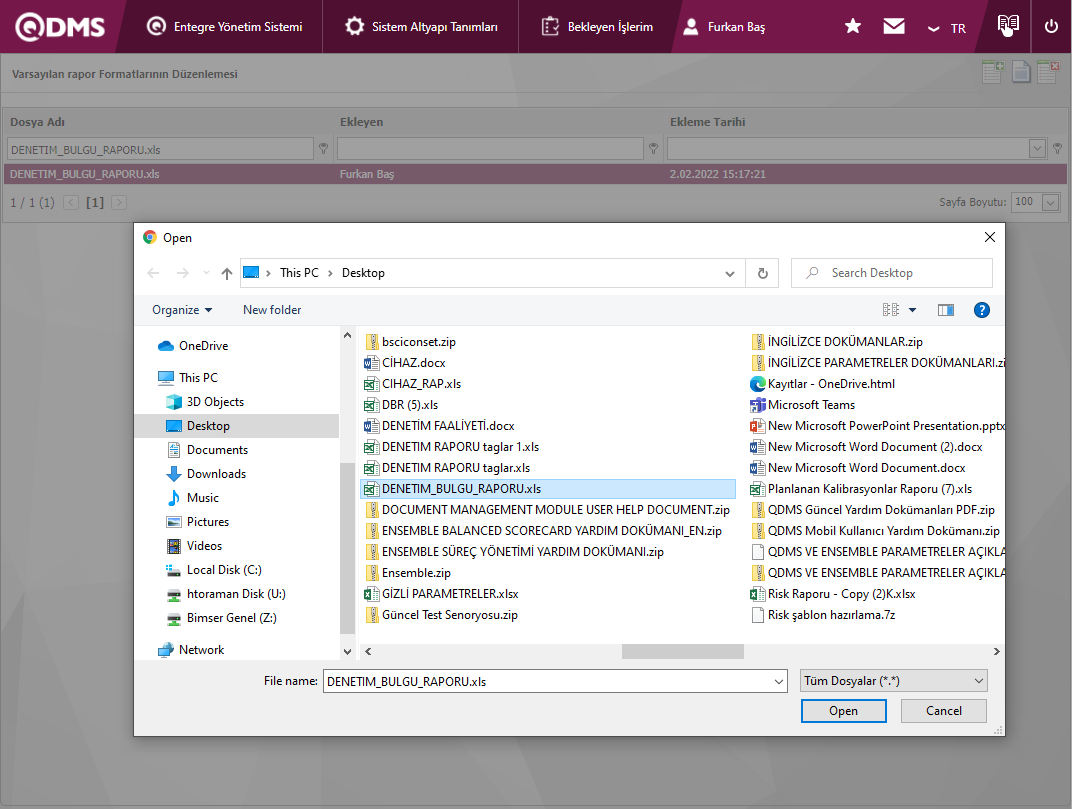Image resolution: width=1072 pixels, height=809 pixels.
Task: Click the Cancel button
Action: click(x=943, y=711)
